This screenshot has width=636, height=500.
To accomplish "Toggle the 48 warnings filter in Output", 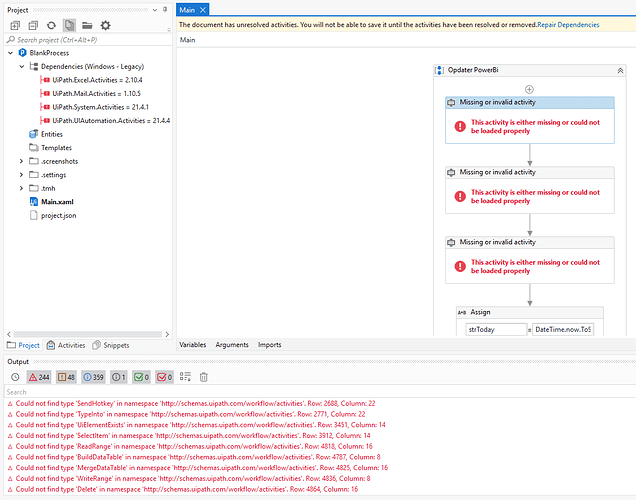I will (x=67, y=377).
